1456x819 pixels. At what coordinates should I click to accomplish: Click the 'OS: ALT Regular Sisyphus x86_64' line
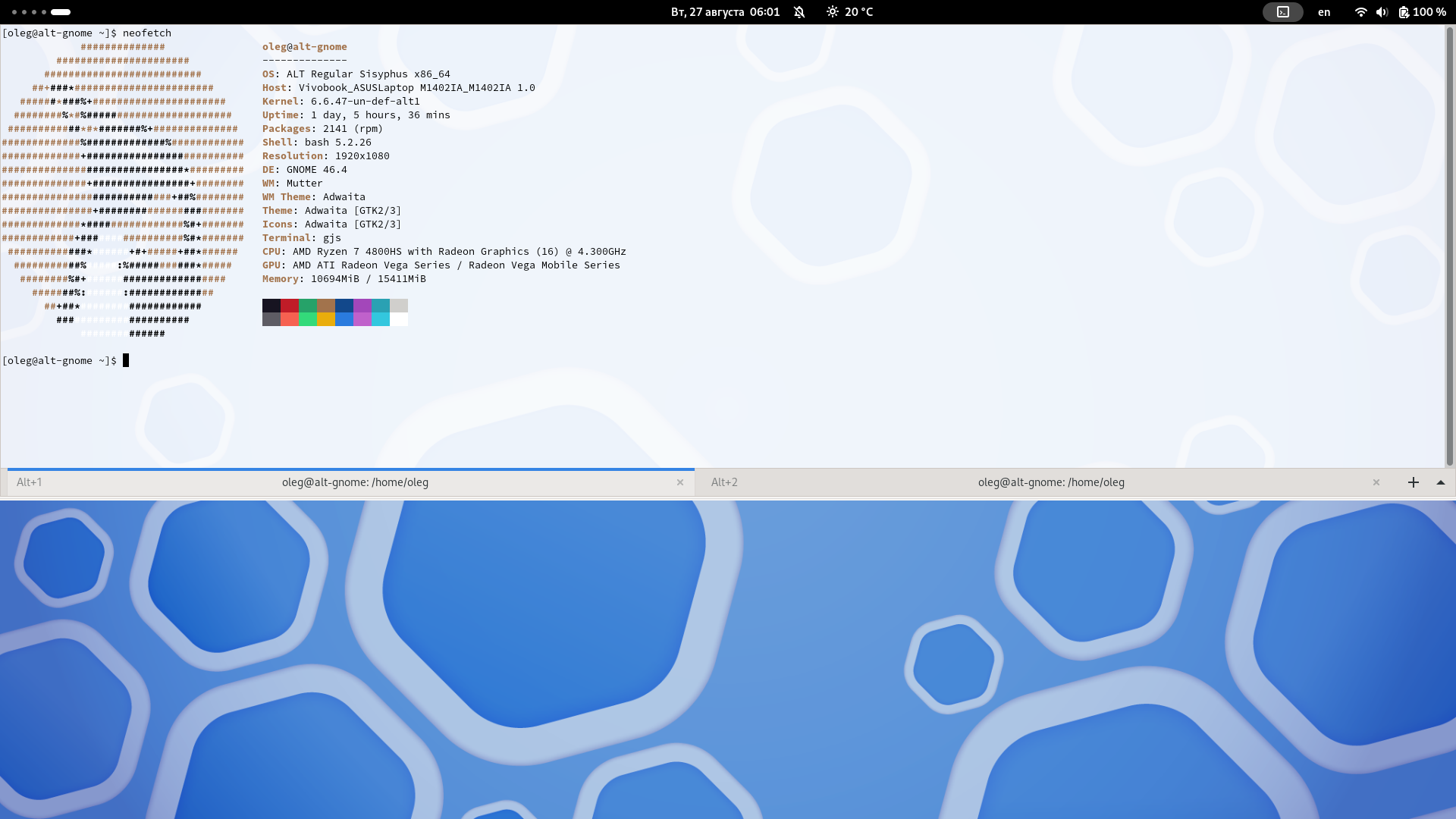(356, 74)
